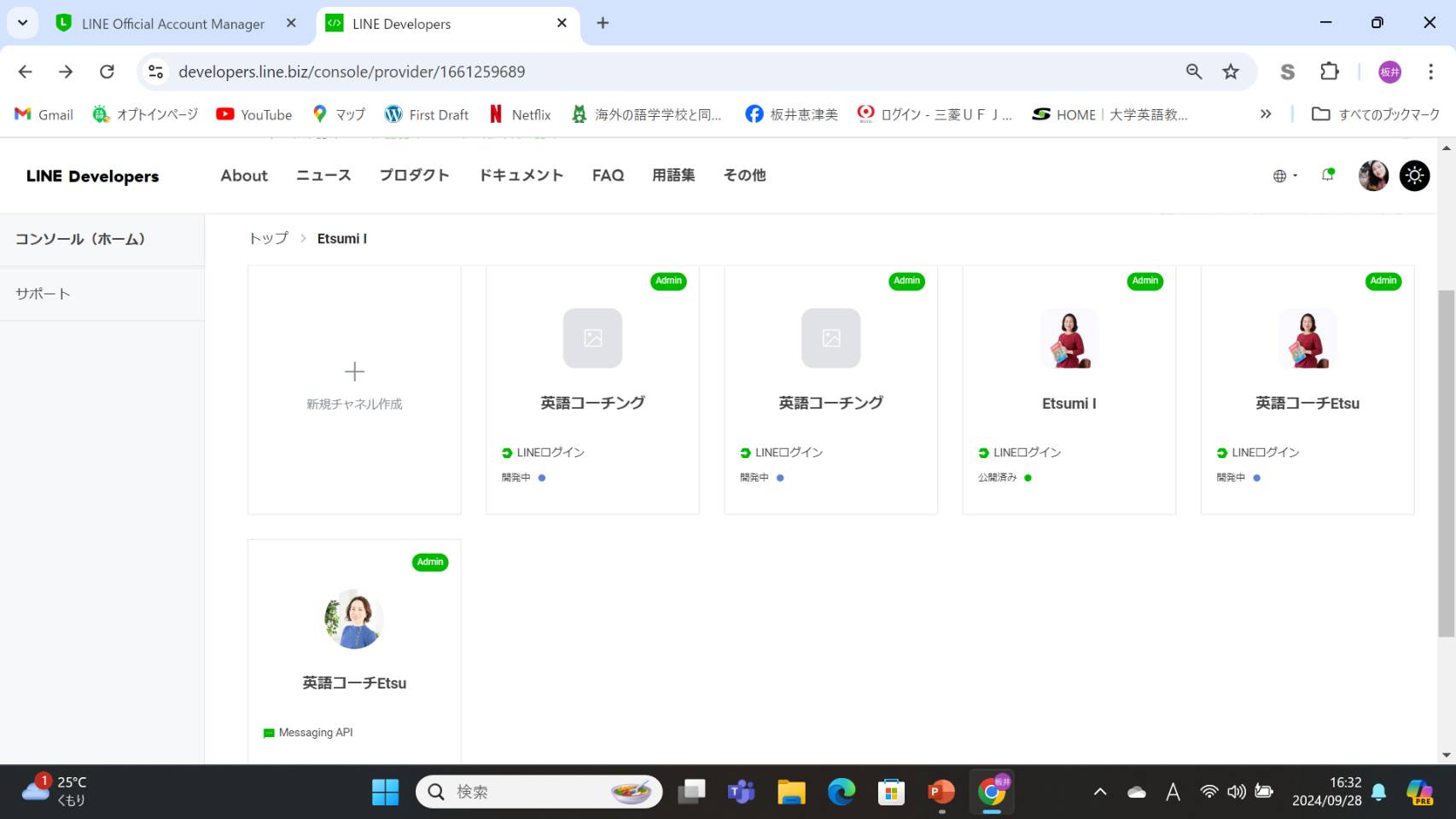The image size is (1456, 819).
Task: Open the ドキュメント menu
Action: click(521, 175)
